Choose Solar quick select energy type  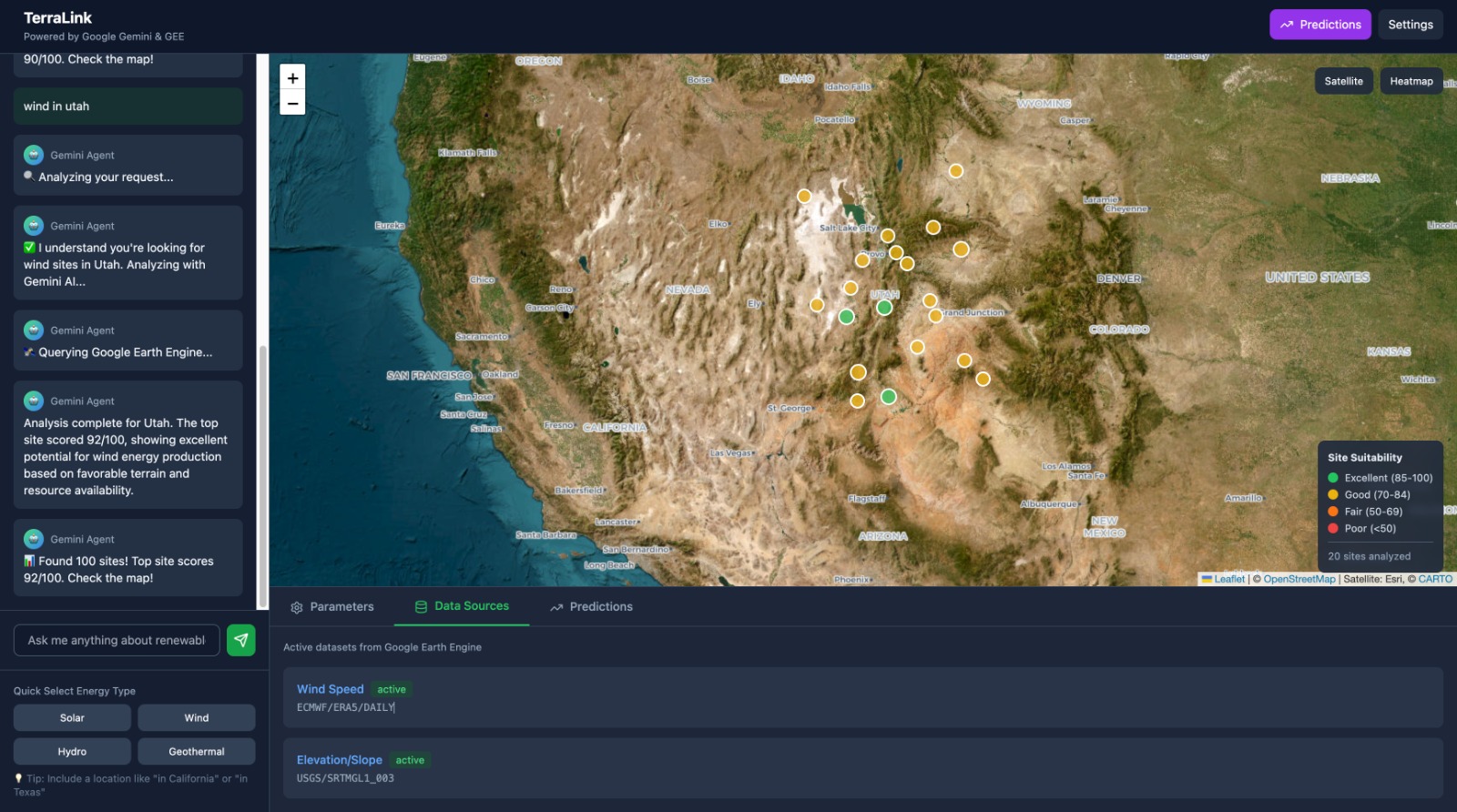(x=72, y=717)
